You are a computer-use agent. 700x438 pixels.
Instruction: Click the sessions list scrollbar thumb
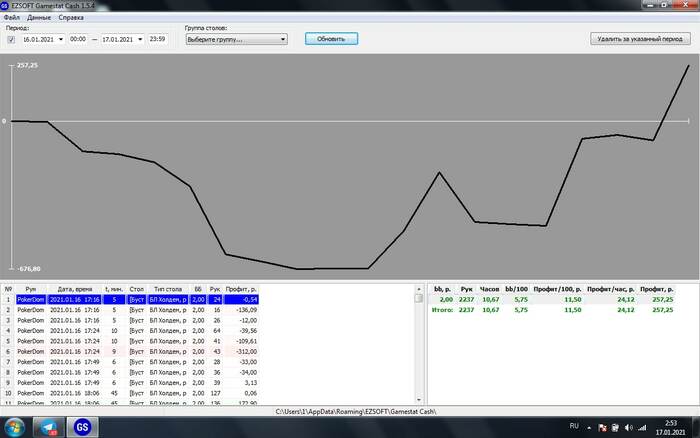click(419, 298)
